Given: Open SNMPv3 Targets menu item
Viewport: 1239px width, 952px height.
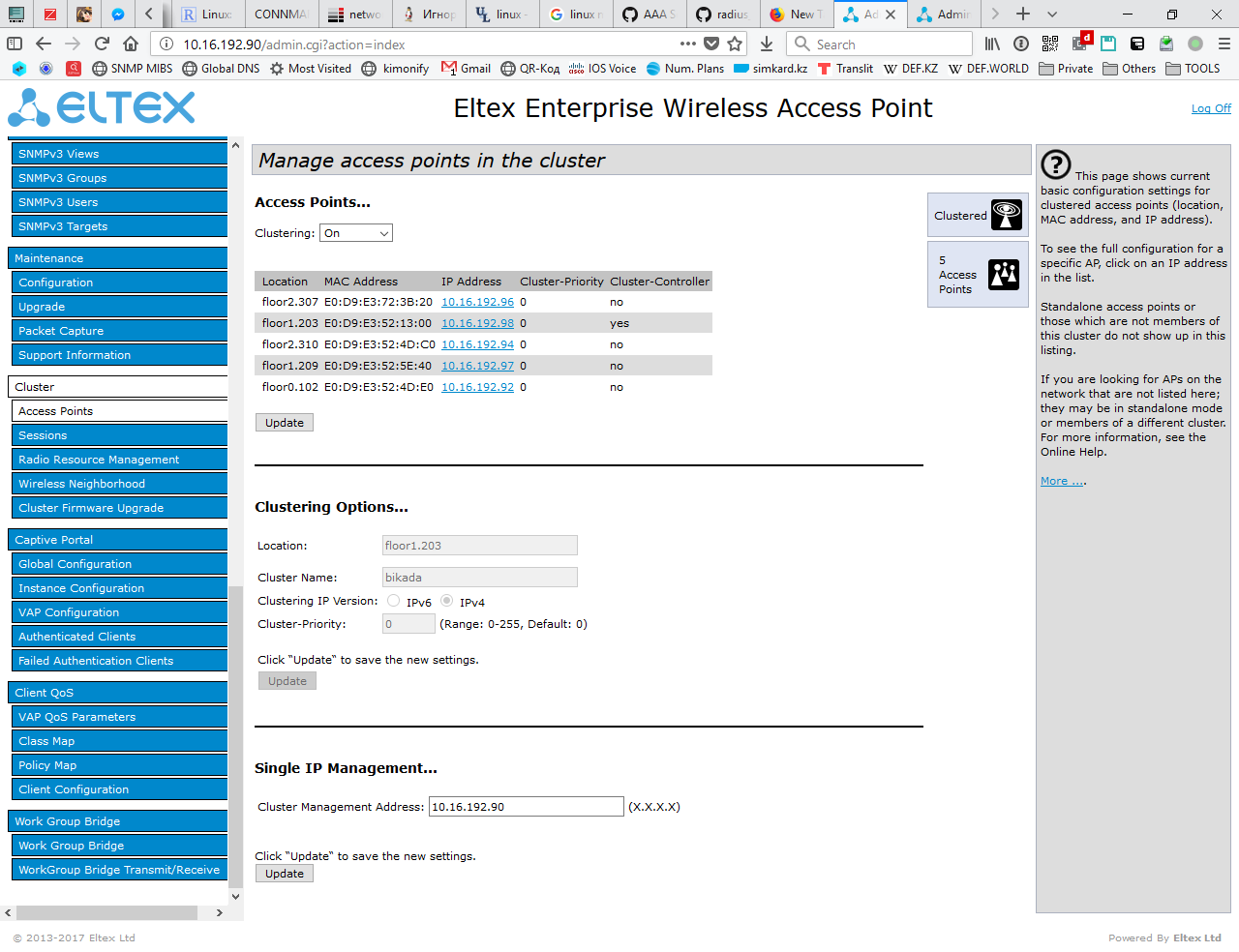Looking at the screenshot, I should tap(120, 226).
